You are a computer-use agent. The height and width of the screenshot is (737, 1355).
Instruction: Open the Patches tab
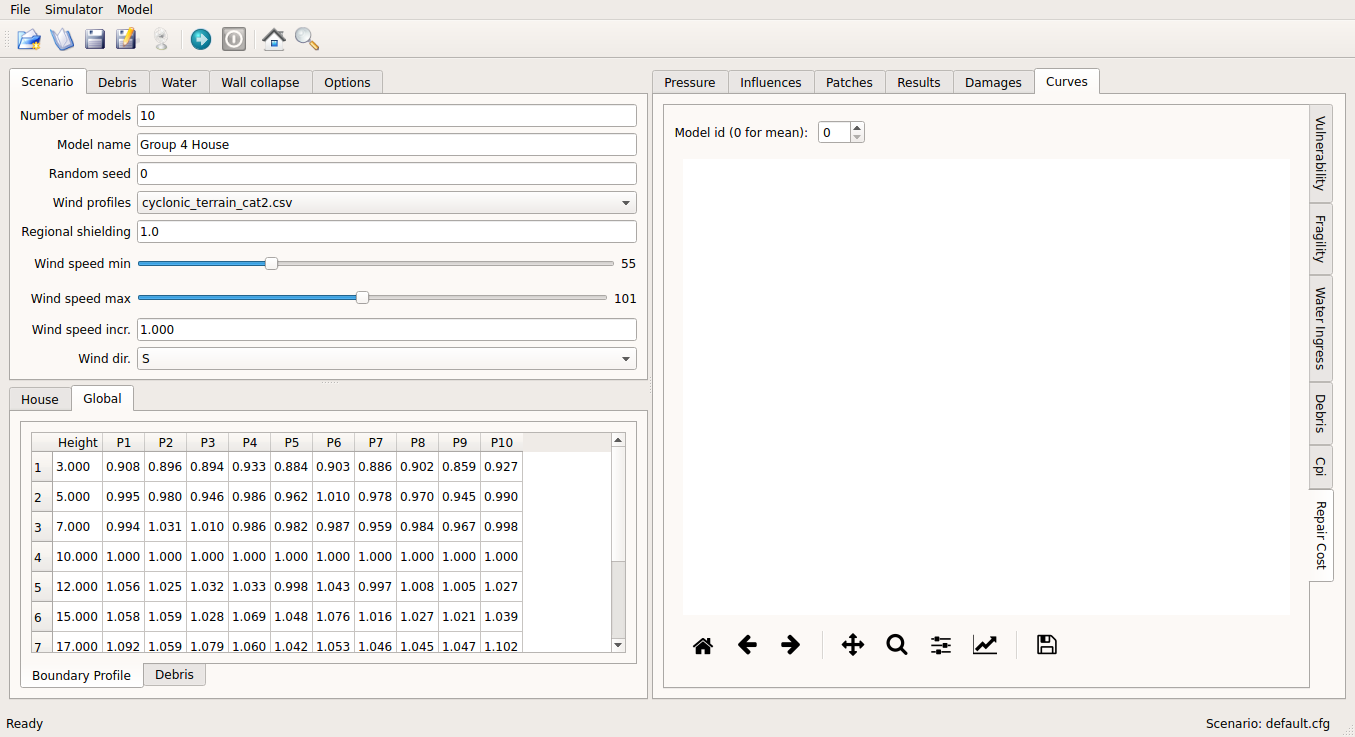849,82
